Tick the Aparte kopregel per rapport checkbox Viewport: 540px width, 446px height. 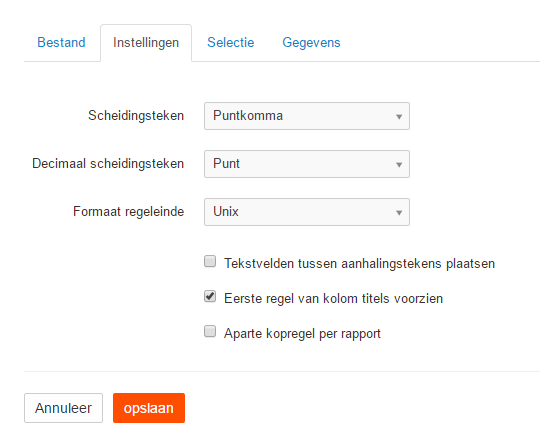tap(210, 331)
